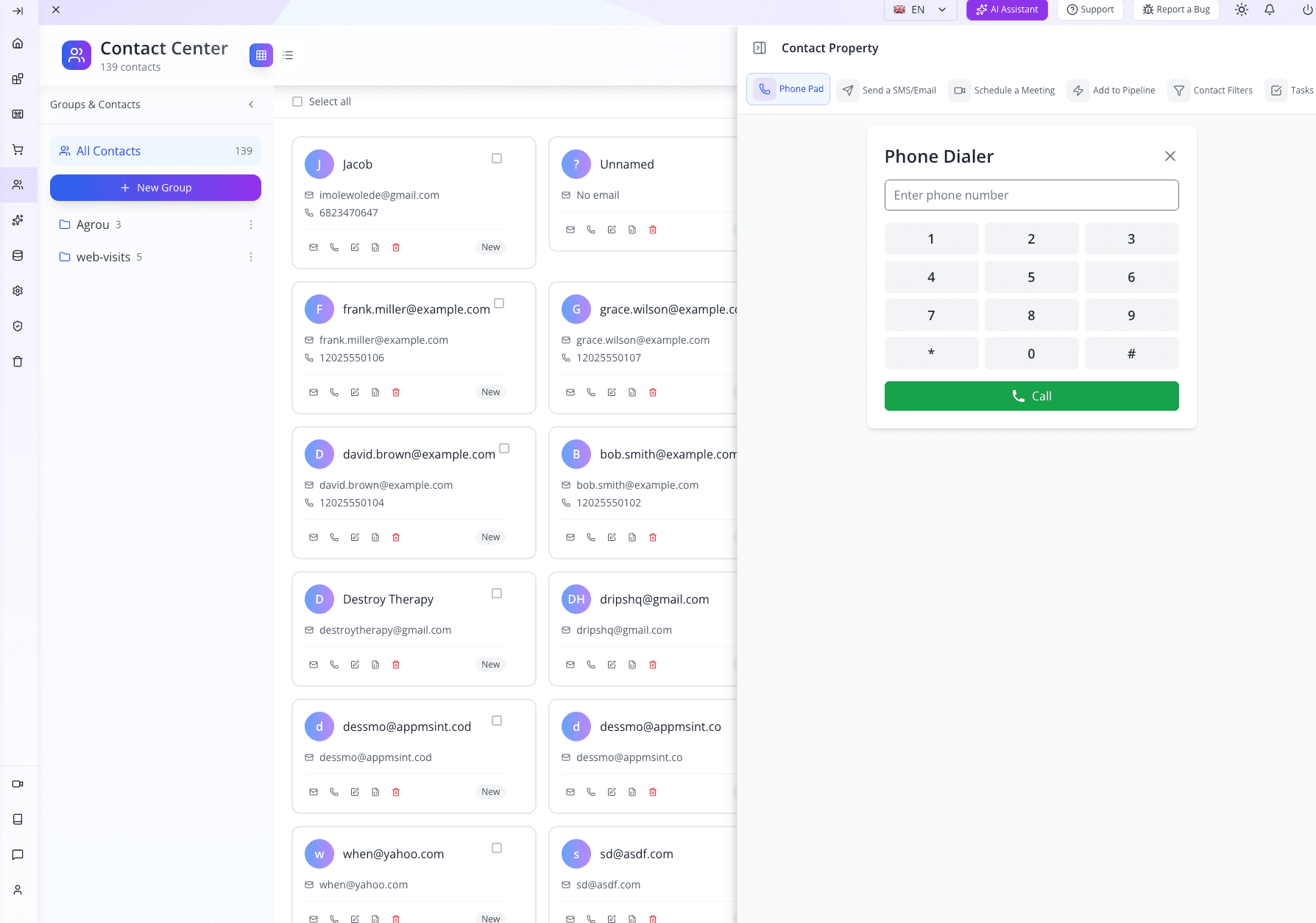This screenshot has width=1316, height=923.
Task: Check the Select all checkbox
Action: tap(297, 102)
